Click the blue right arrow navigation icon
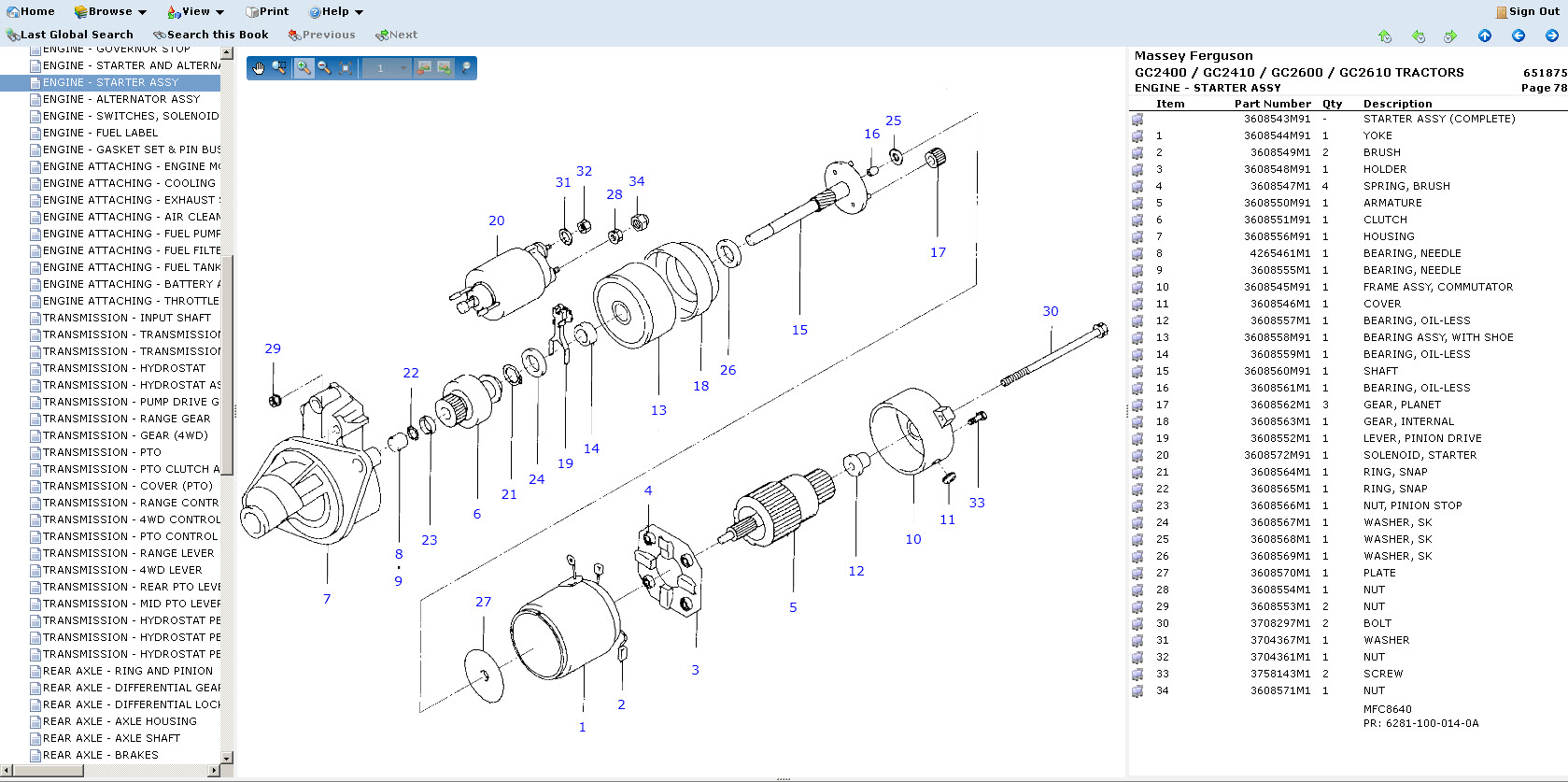 (x=1552, y=36)
